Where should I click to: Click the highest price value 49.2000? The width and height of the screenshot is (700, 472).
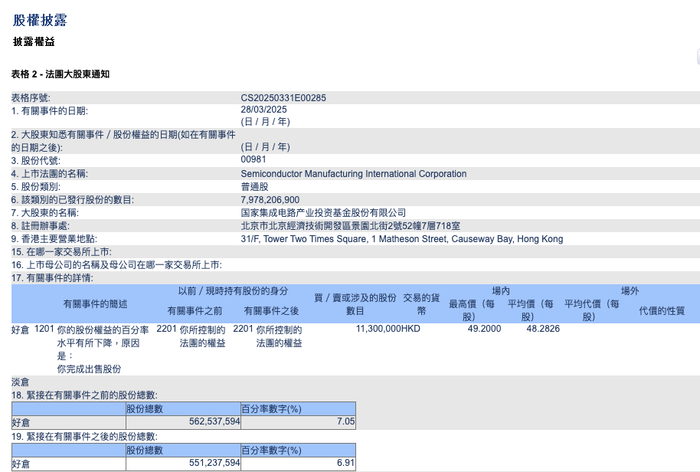484,329
